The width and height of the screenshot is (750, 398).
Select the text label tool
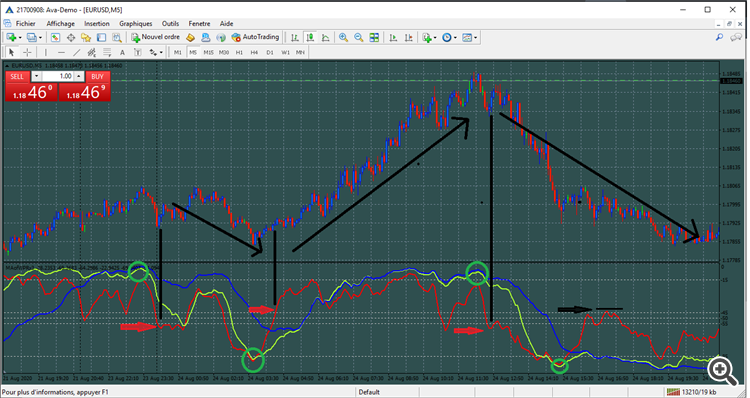pyautogui.click(x=138, y=52)
